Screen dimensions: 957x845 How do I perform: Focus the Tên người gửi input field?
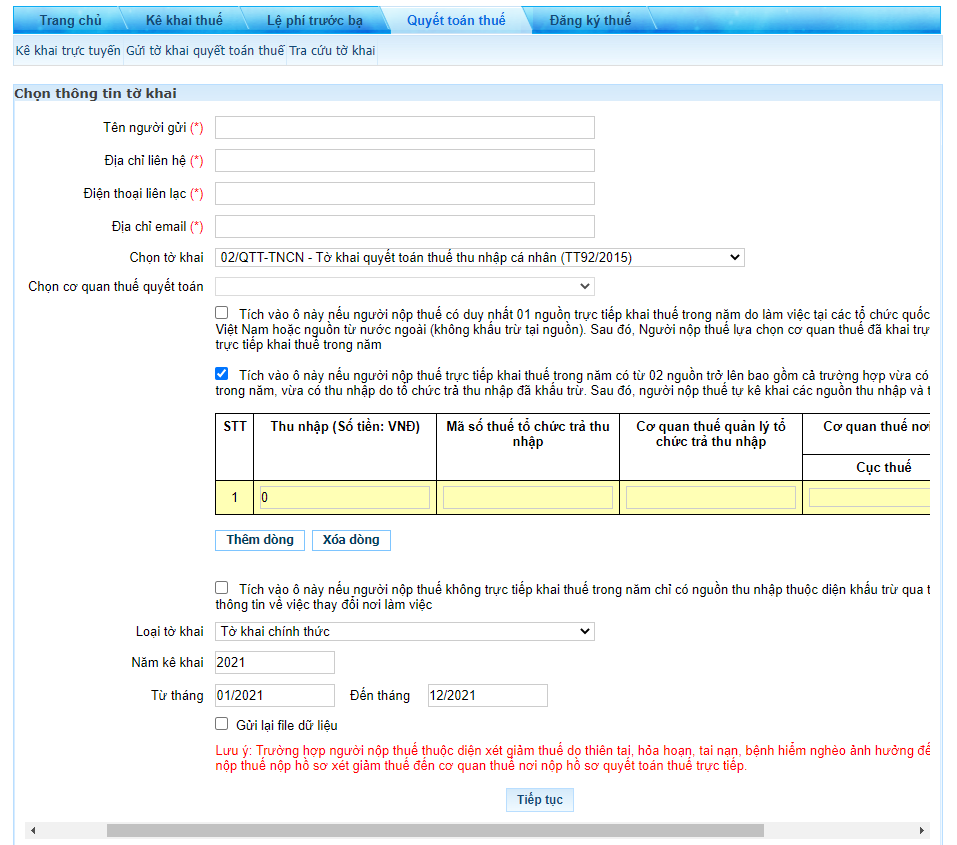(x=405, y=128)
